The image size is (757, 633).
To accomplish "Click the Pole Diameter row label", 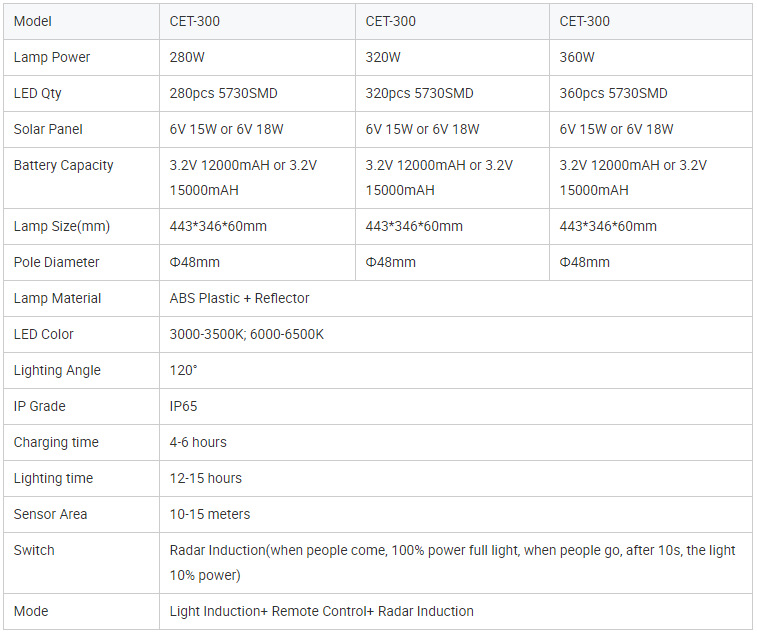I will click(56, 262).
